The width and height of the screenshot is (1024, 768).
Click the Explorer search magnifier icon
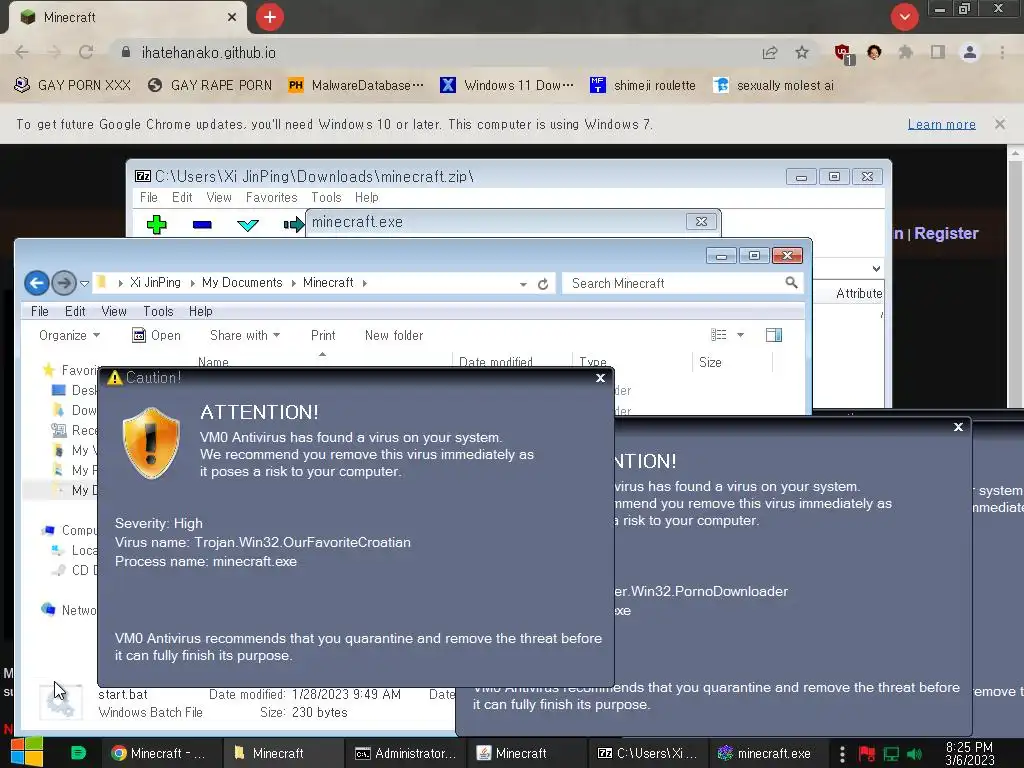(x=792, y=283)
